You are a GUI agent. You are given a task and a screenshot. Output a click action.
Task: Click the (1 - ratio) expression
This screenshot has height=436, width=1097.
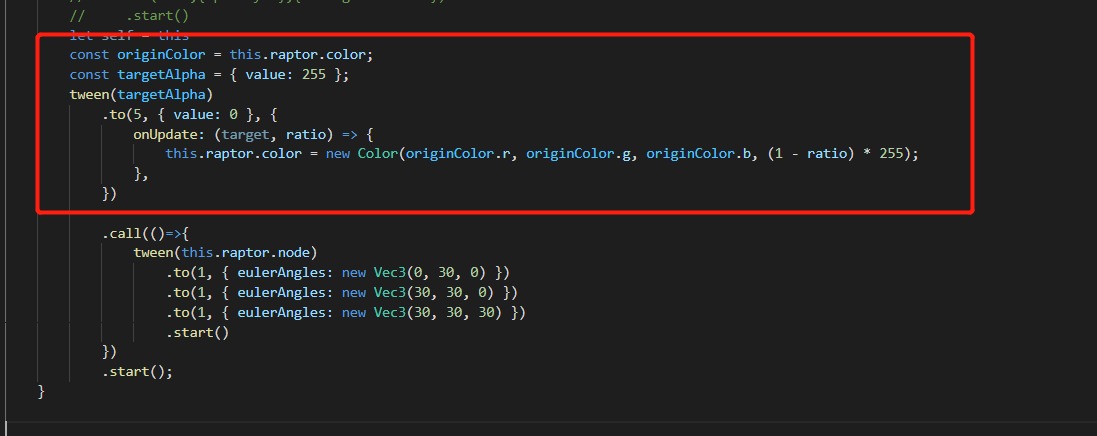(x=825, y=154)
